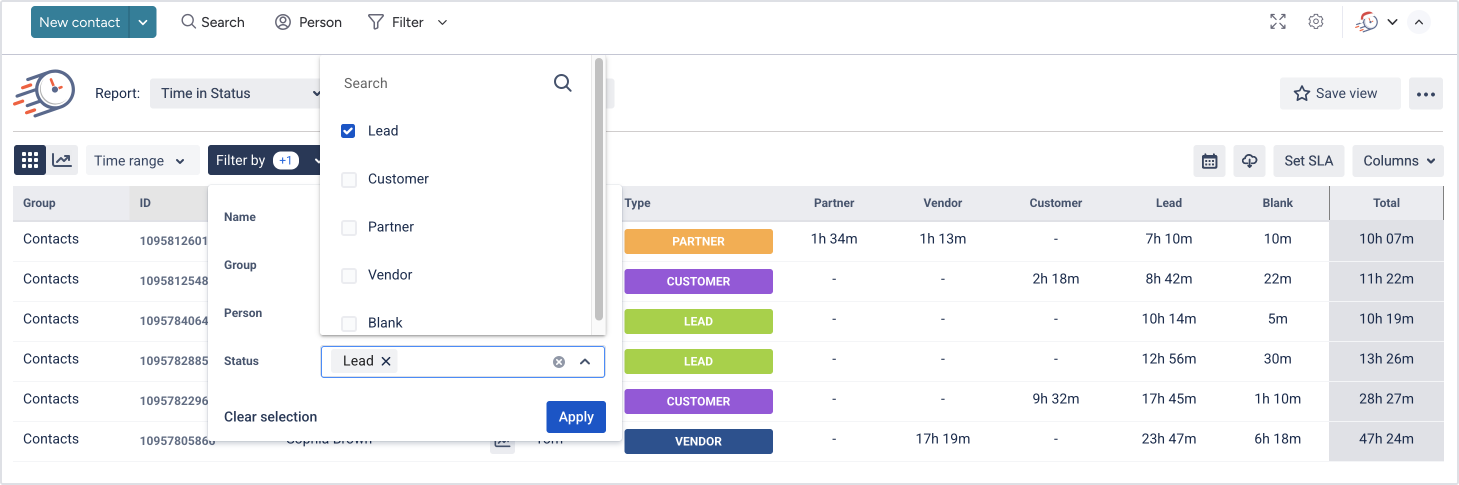Enable the Vendor checkbox
The width and height of the screenshot is (1459, 485).
pos(348,275)
